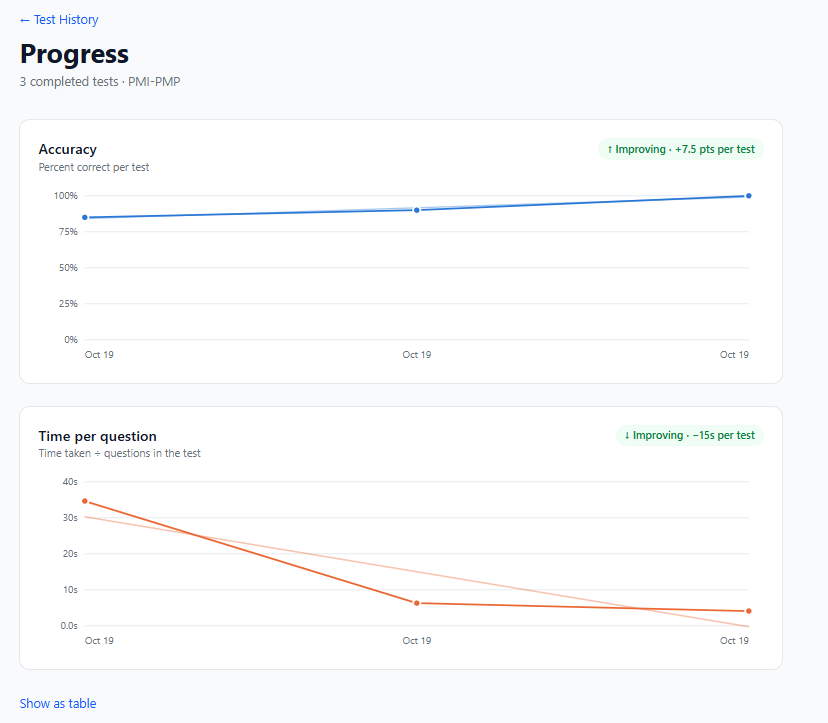
Task: Click the 10s axis label in time chart
Action: [x=70, y=589]
